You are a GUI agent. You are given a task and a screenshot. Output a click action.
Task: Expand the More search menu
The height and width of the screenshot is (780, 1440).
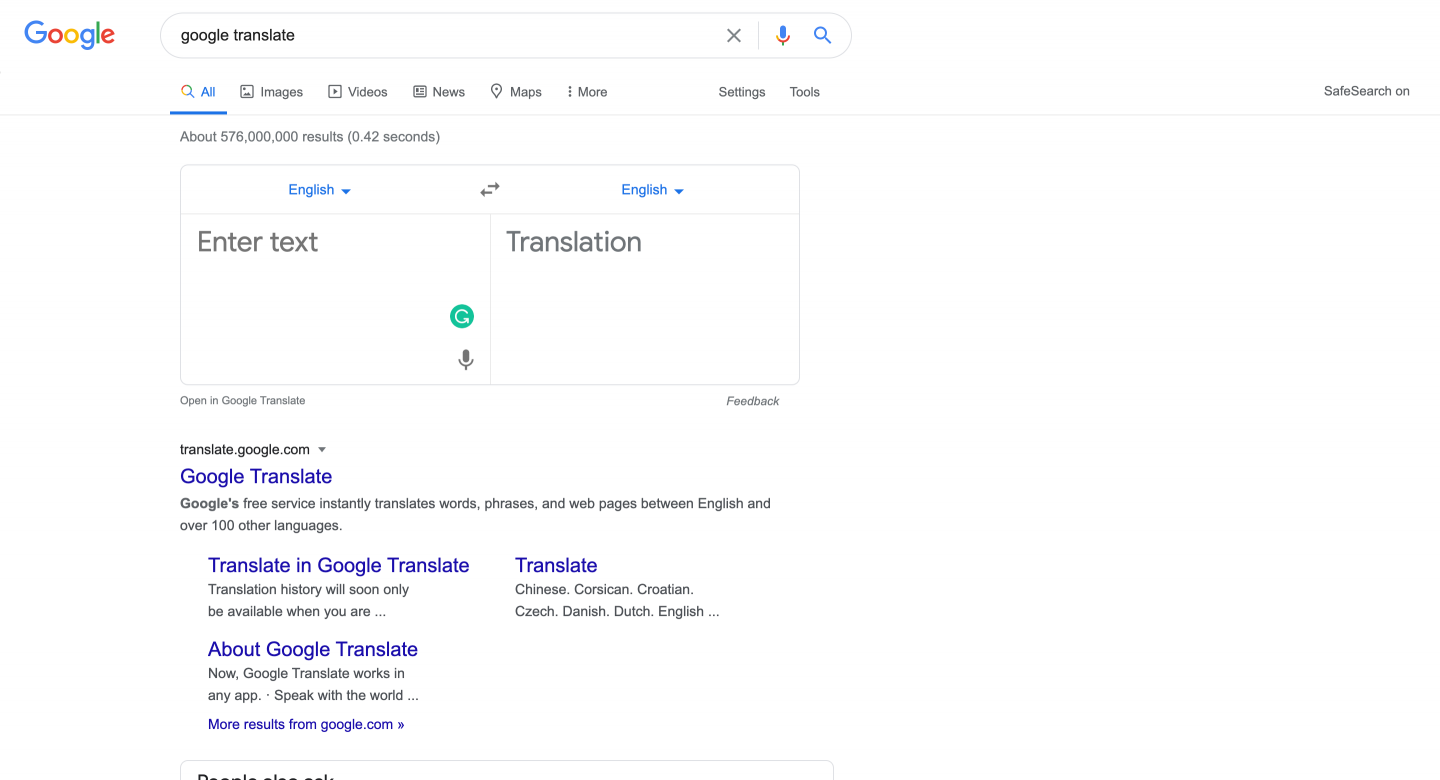(587, 92)
